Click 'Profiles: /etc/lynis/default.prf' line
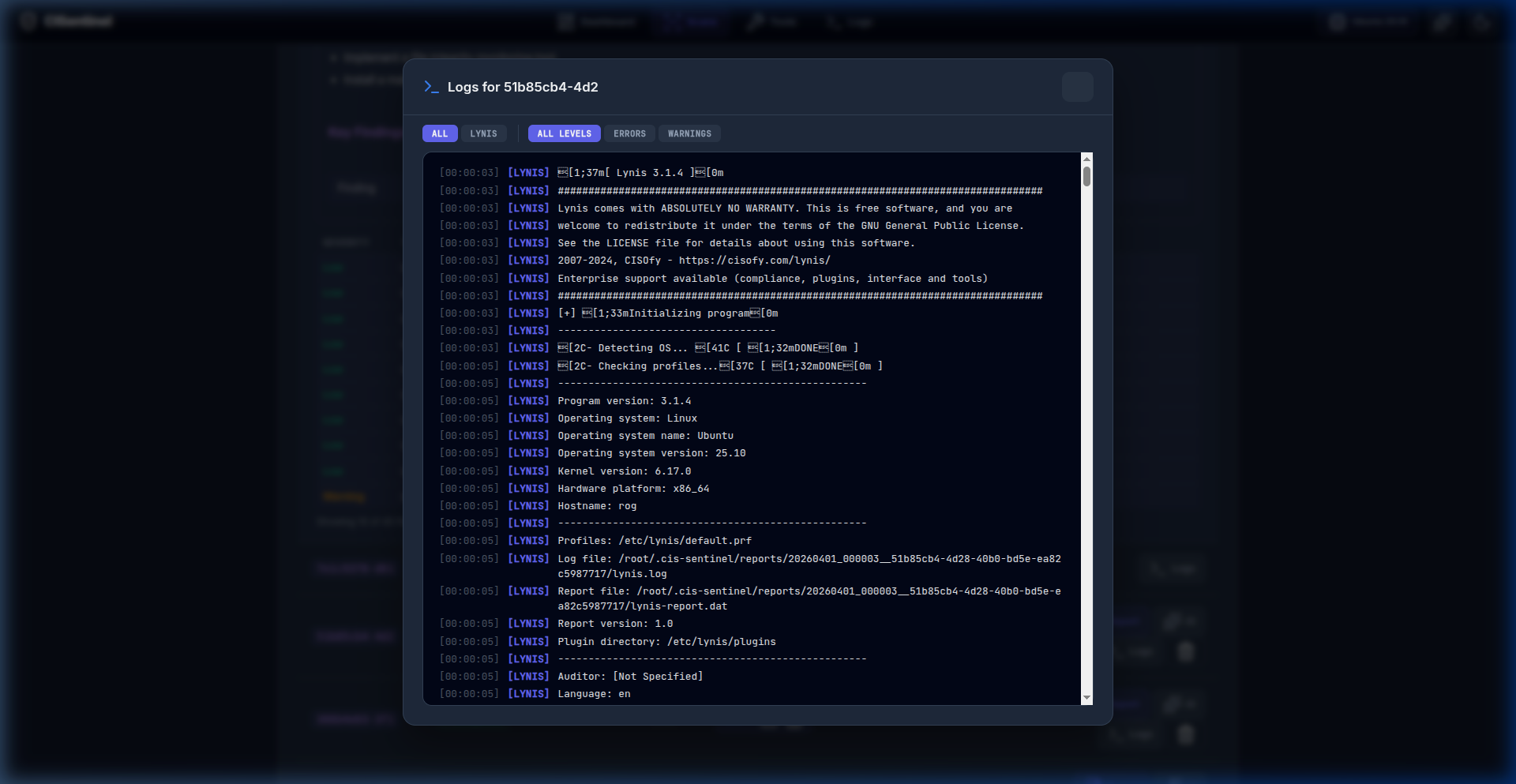The width and height of the screenshot is (1516, 784). pyautogui.click(x=753, y=541)
